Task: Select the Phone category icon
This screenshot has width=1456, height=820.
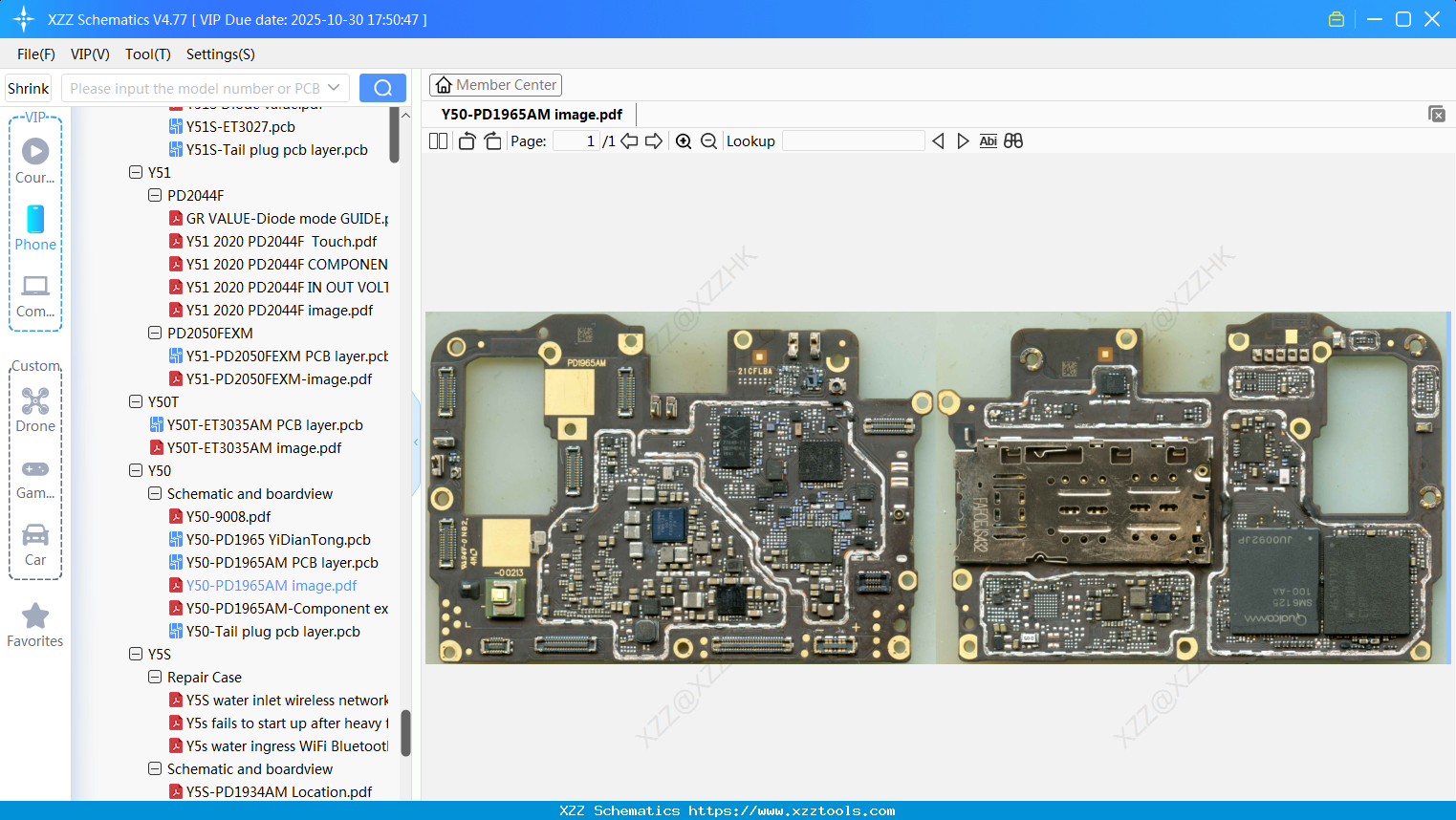Action: [x=35, y=227]
